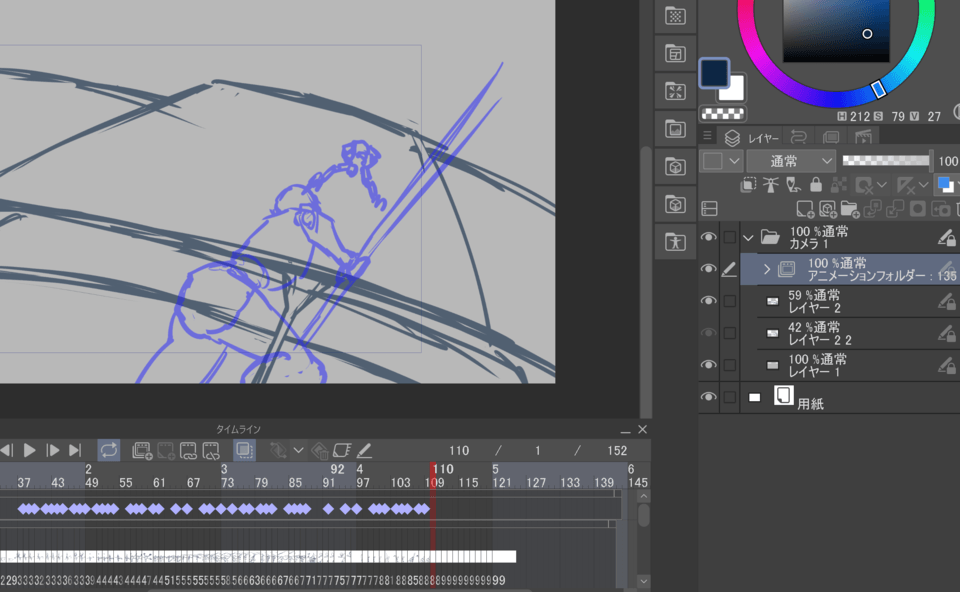The height and width of the screenshot is (592, 960).
Task: Click the end frame field showing 152
Action: point(617,451)
